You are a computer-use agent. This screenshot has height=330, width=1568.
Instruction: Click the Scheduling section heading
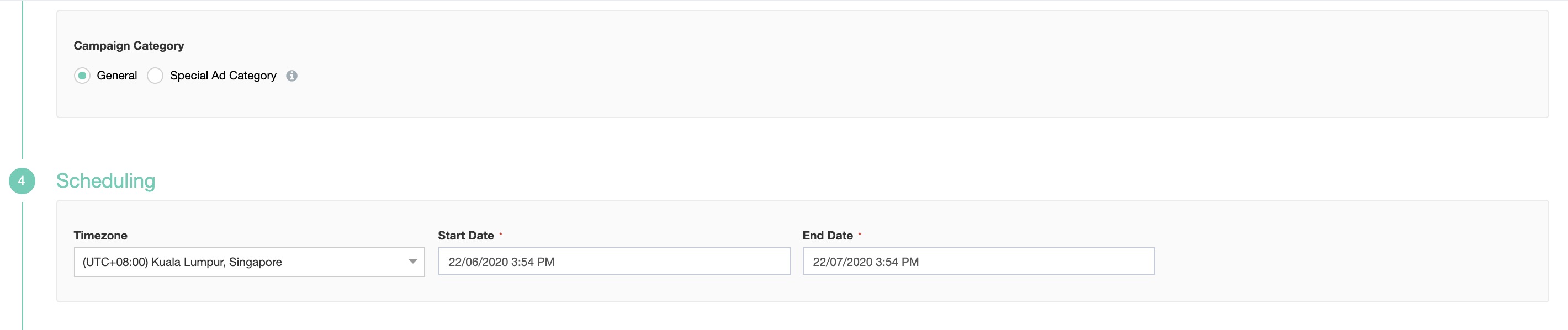point(106,181)
